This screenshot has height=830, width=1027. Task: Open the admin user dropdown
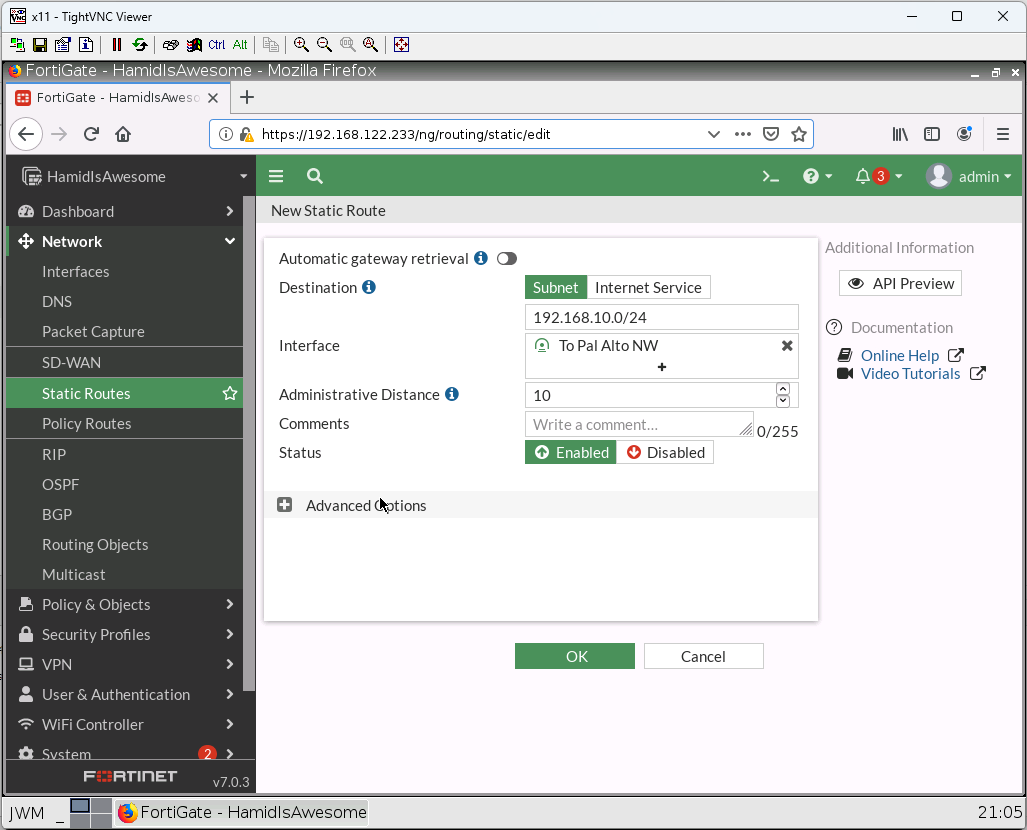pyautogui.click(x=968, y=176)
